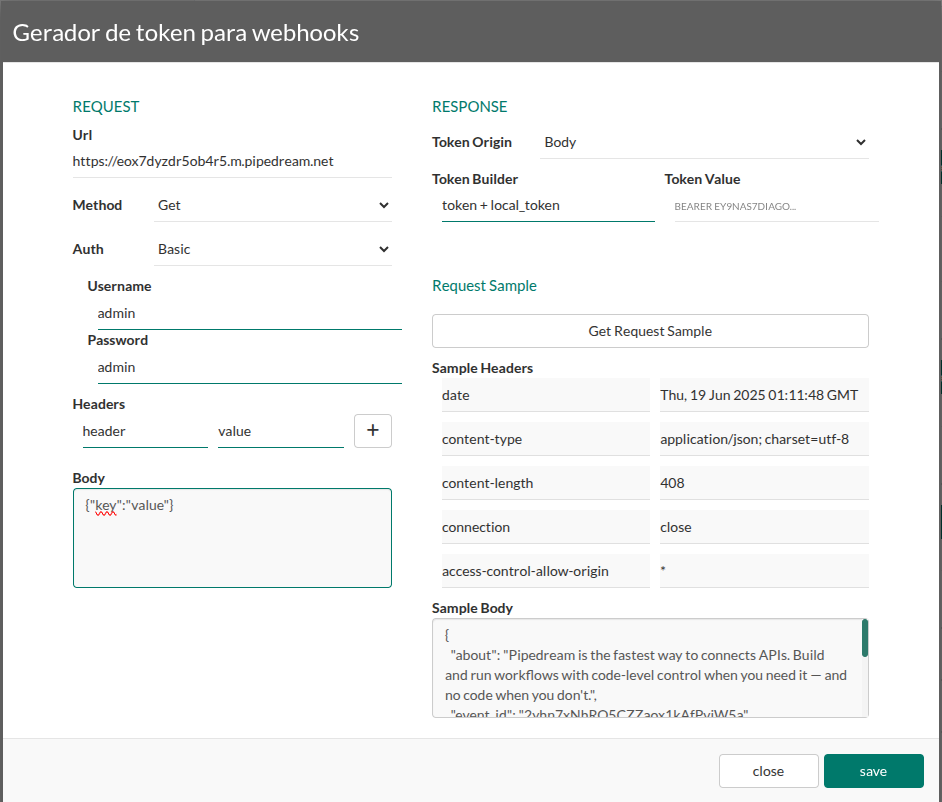Select the 'date' sample header key
942x802 pixels.
click(545, 395)
